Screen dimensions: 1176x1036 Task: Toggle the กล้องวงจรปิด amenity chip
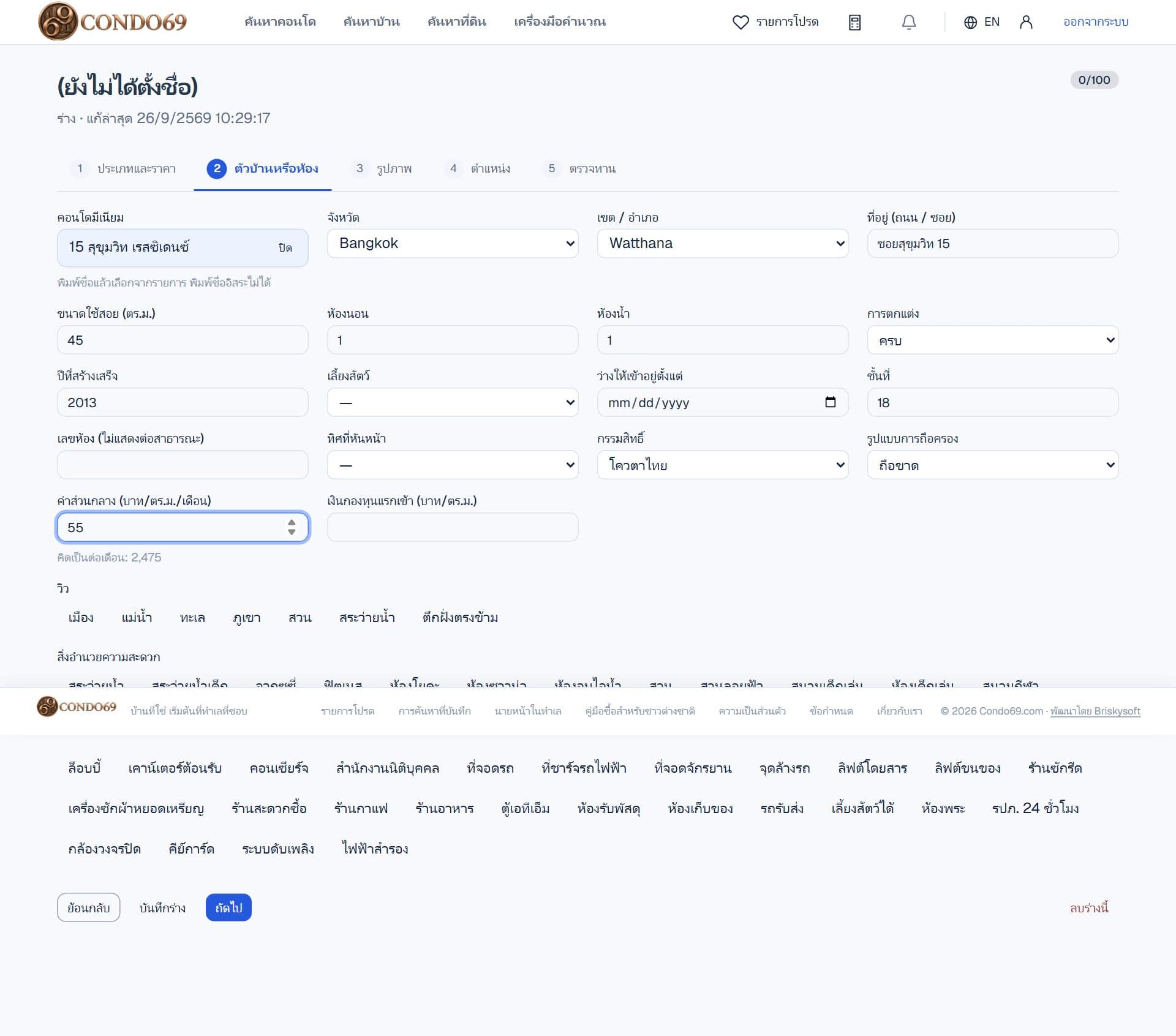point(105,849)
